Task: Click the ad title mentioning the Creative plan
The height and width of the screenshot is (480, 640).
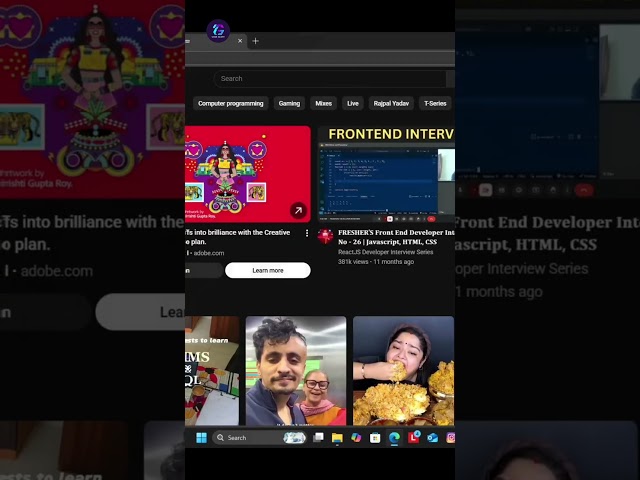Action: [x=238, y=237]
